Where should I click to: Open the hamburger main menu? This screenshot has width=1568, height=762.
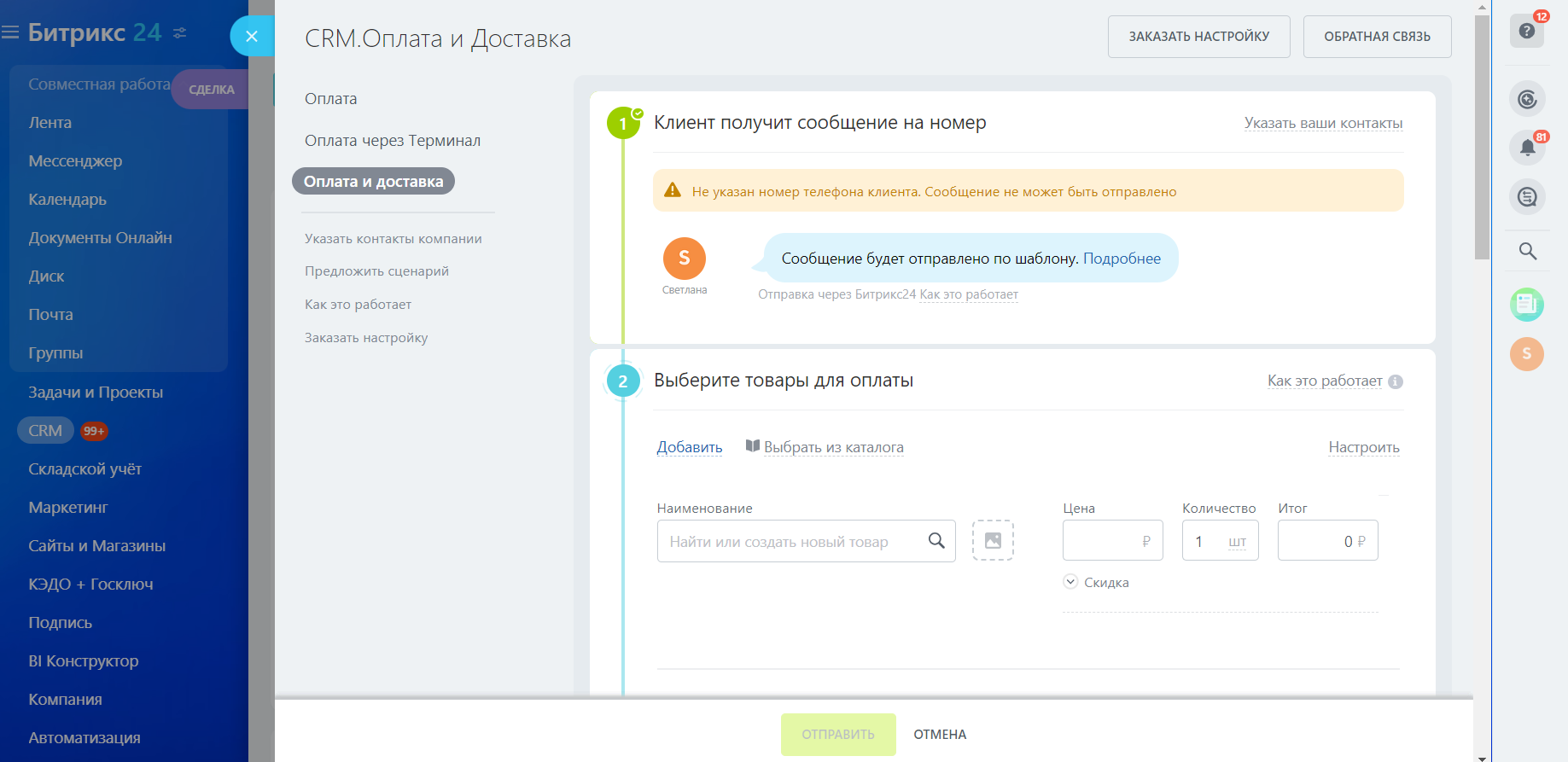[10, 32]
